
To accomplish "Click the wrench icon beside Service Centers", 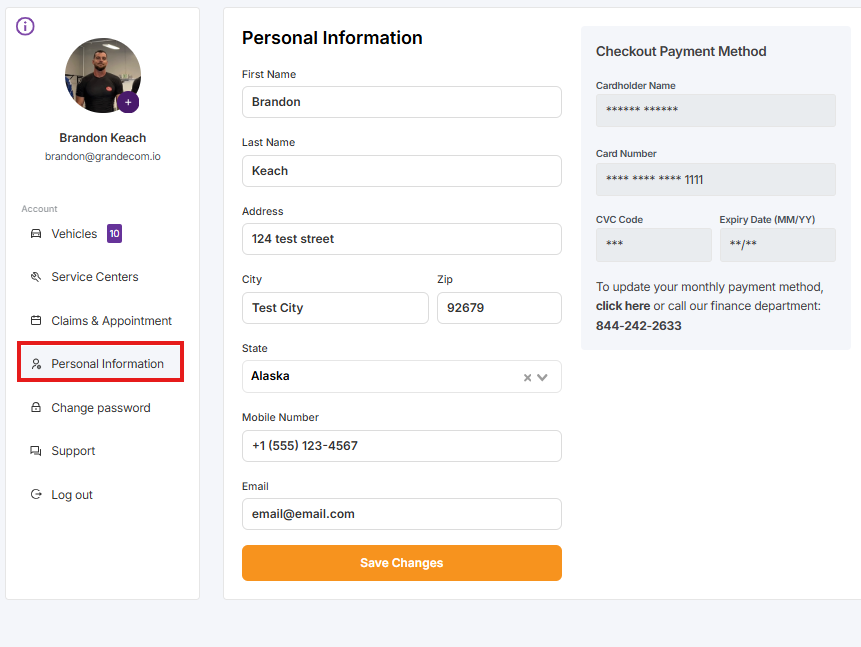I will click(36, 277).
